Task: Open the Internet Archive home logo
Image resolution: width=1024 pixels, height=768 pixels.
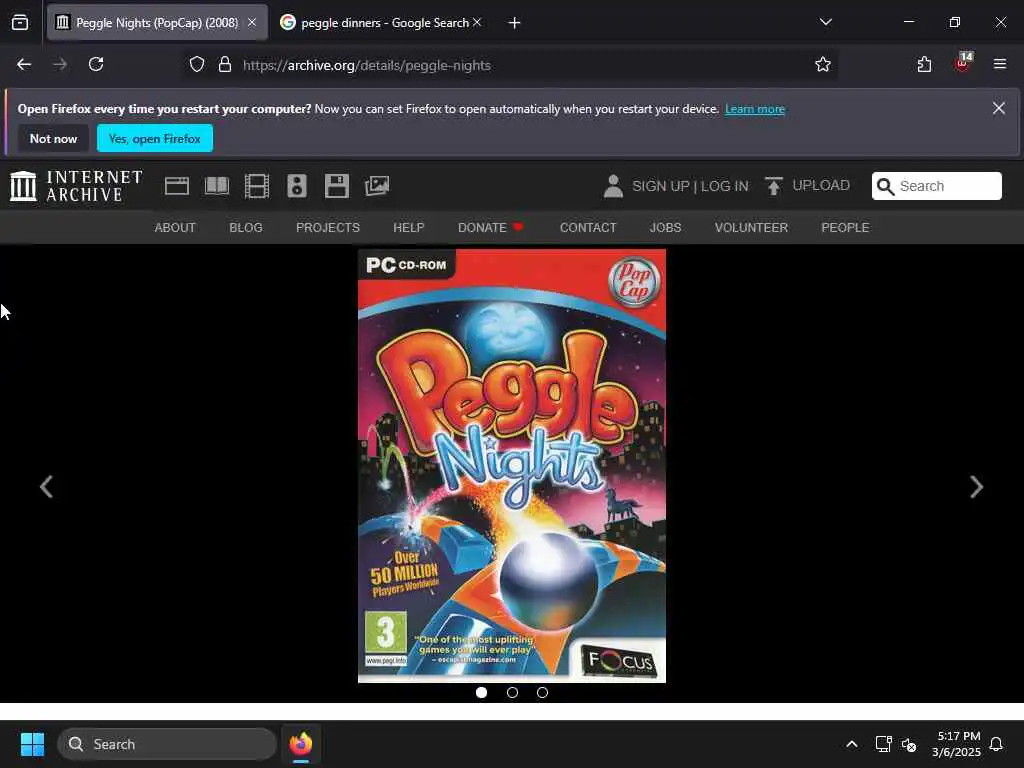Action: (x=76, y=186)
